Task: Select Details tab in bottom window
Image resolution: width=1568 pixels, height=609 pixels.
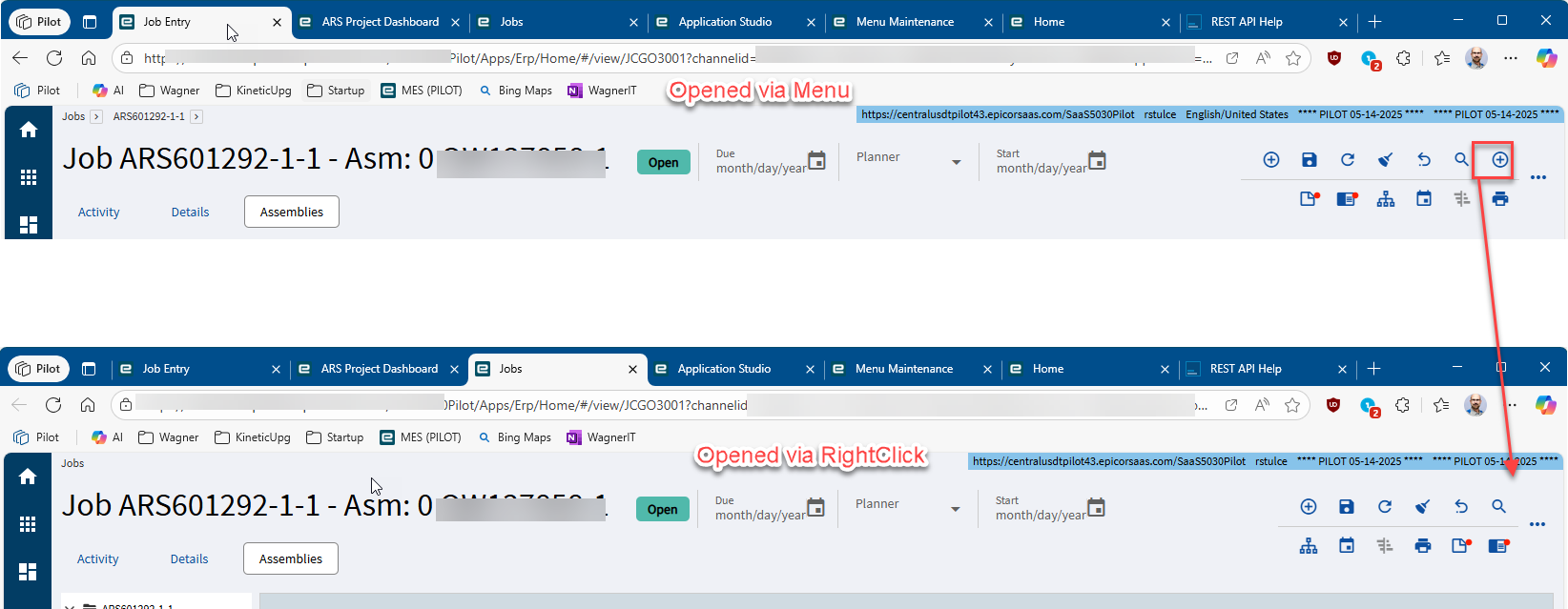Action: tap(190, 559)
